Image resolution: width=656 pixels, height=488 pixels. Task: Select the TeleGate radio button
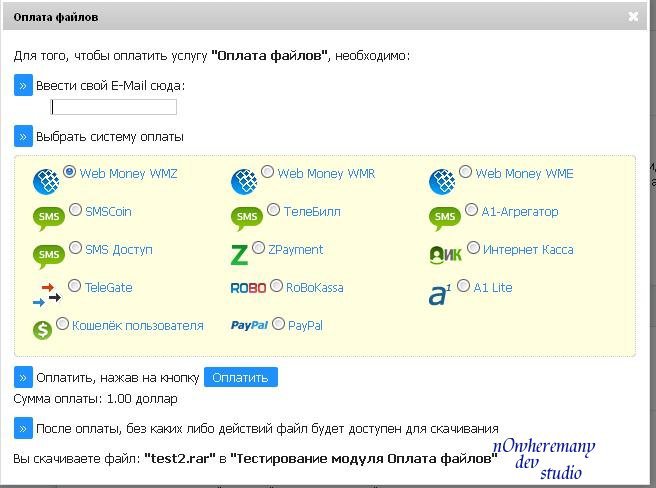tap(74, 286)
